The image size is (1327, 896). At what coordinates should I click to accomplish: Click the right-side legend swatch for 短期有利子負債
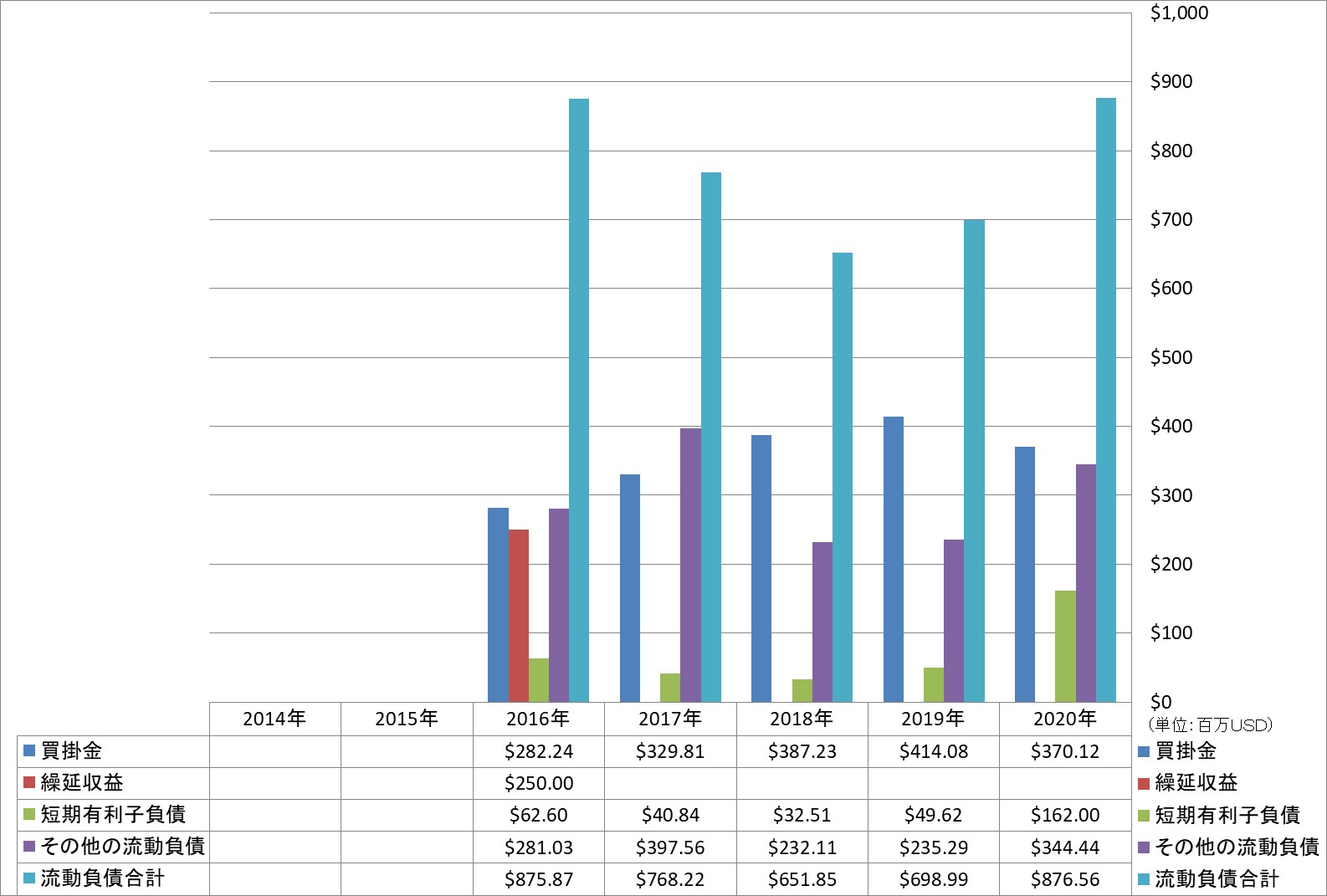pos(1144,815)
